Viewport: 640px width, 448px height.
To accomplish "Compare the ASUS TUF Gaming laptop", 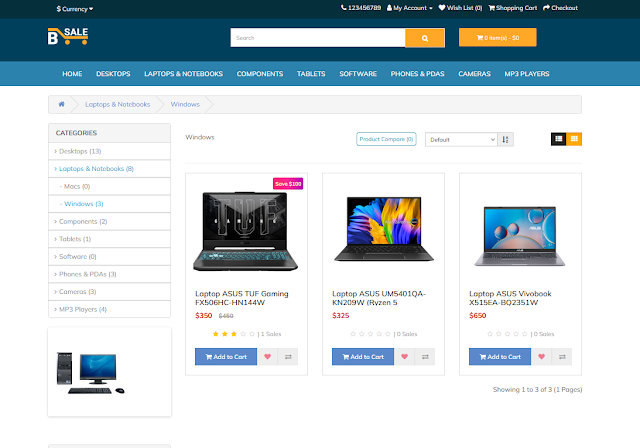I will pyautogui.click(x=288, y=357).
